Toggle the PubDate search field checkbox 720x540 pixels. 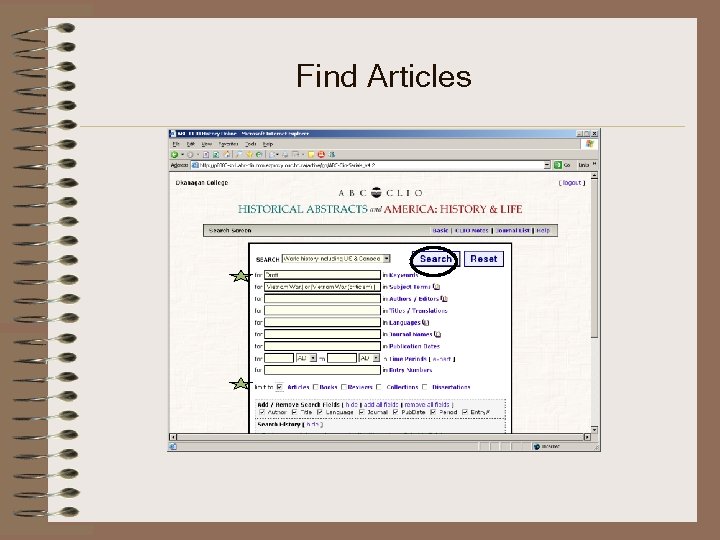(395, 412)
